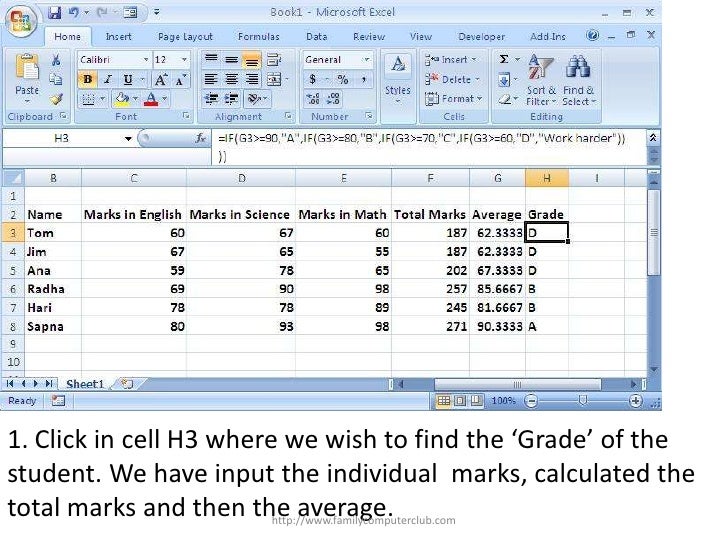728x546 pixels.
Task: Increase font size with Grow Font icon
Action: tap(161, 80)
